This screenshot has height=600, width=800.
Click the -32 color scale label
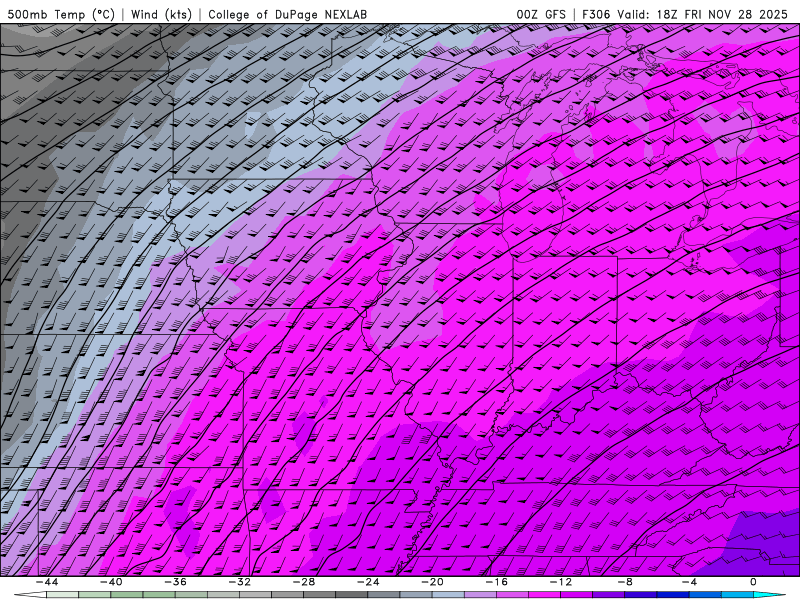(240, 582)
